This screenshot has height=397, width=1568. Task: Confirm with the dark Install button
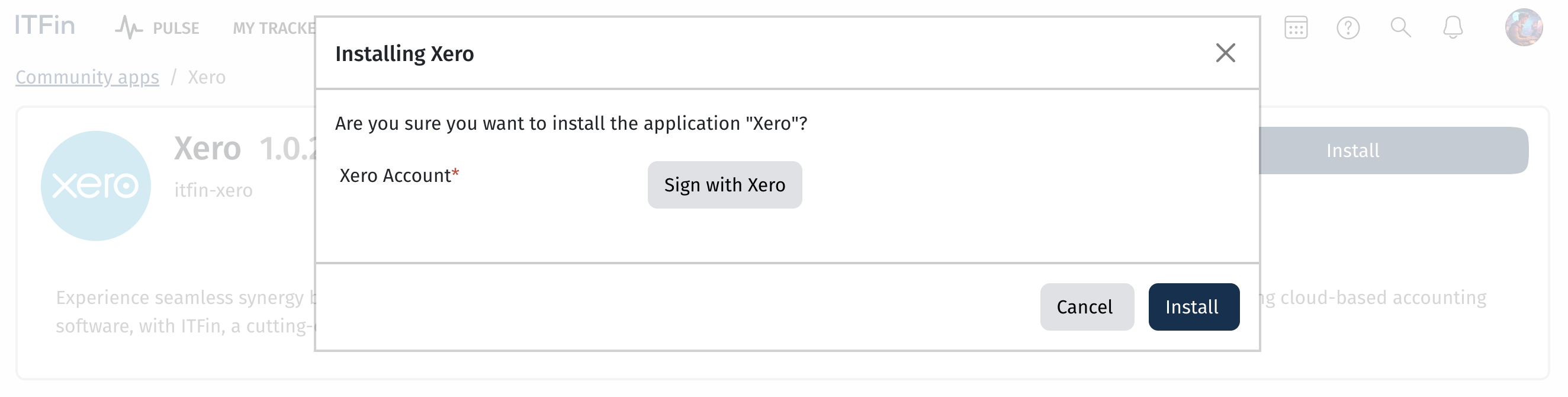tap(1194, 307)
